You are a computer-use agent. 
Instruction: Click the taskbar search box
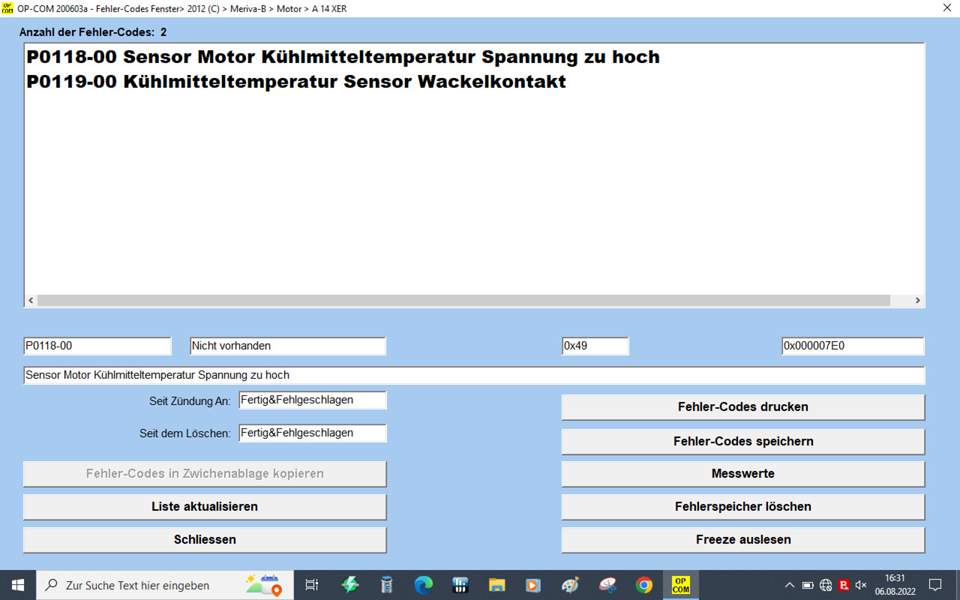[x=165, y=585]
